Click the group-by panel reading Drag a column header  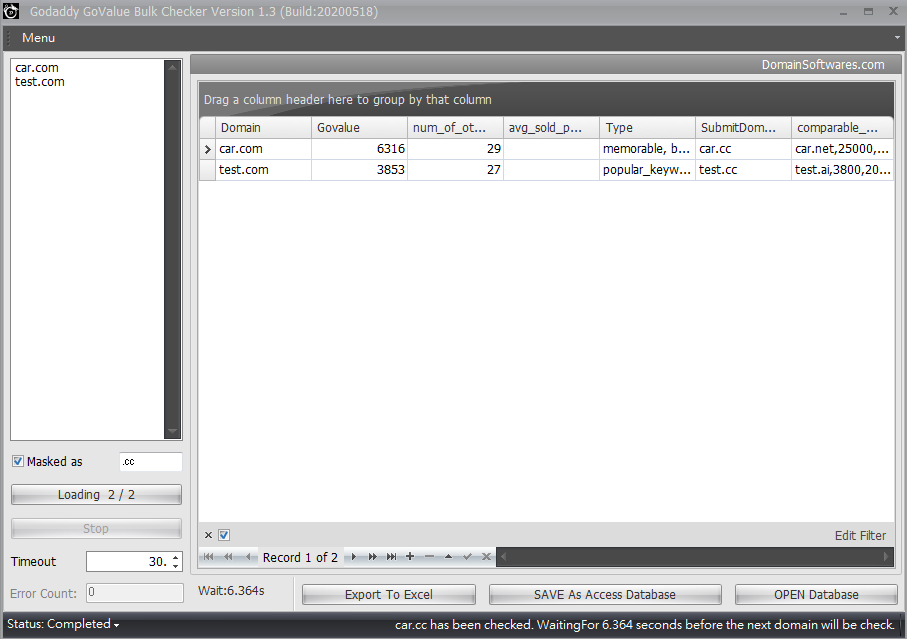(x=546, y=99)
